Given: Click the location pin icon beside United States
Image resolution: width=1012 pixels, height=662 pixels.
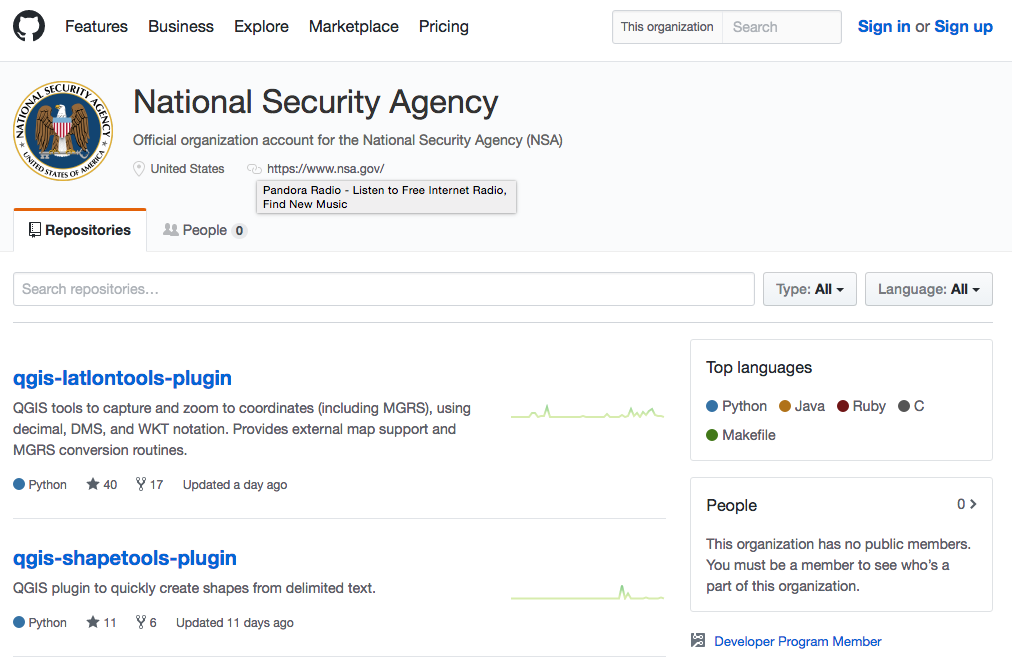Looking at the screenshot, I should pos(139,169).
